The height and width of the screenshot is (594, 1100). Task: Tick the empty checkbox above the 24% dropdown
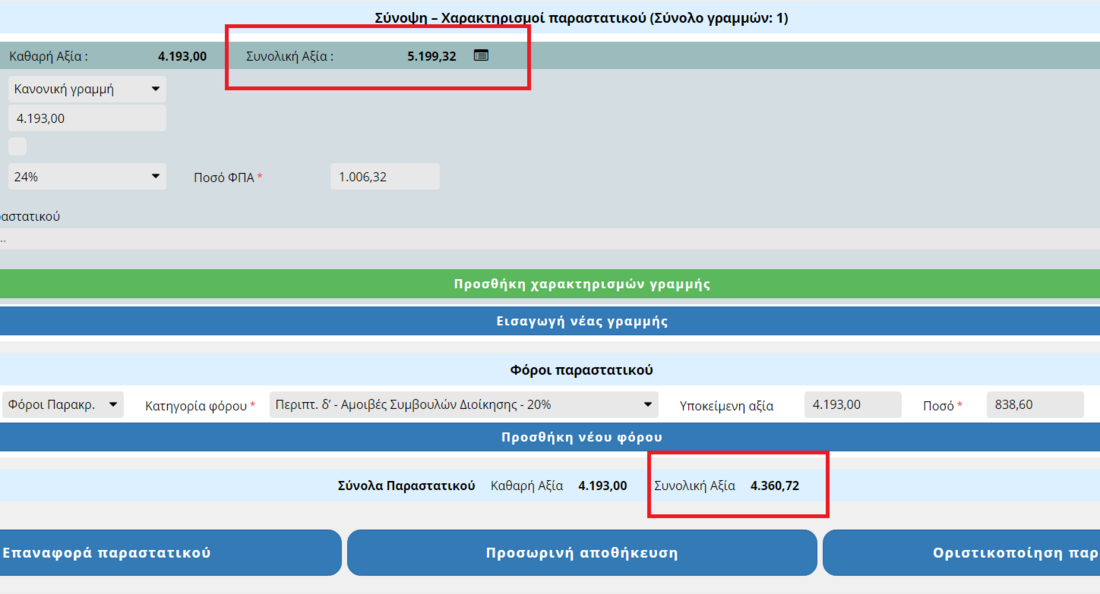coord(18,147)
